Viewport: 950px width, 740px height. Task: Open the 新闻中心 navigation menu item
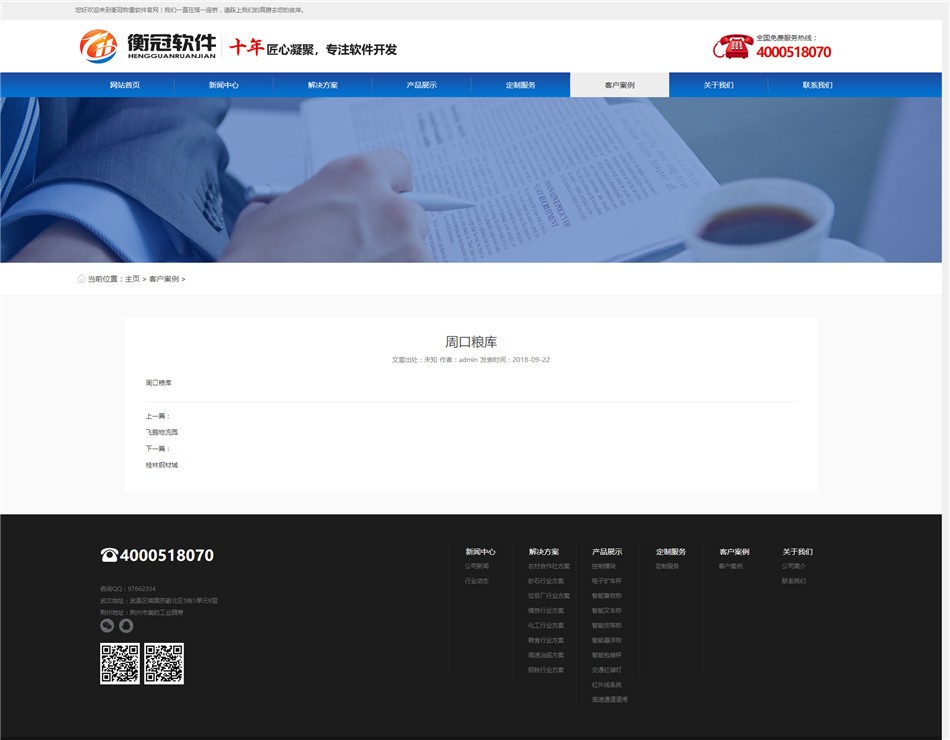coord(222,85)
